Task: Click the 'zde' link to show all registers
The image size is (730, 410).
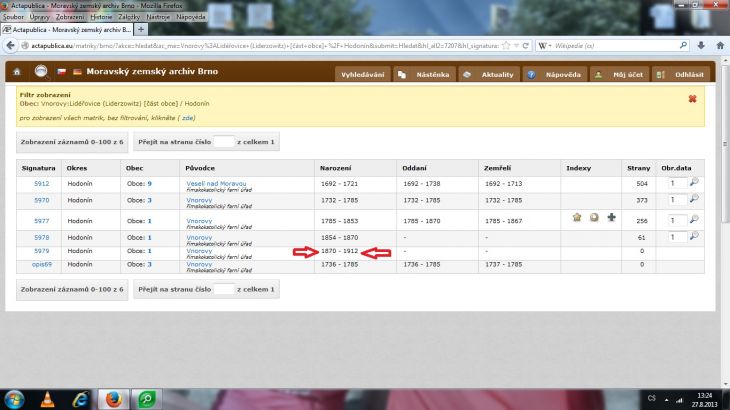Action: coord(187,118)
